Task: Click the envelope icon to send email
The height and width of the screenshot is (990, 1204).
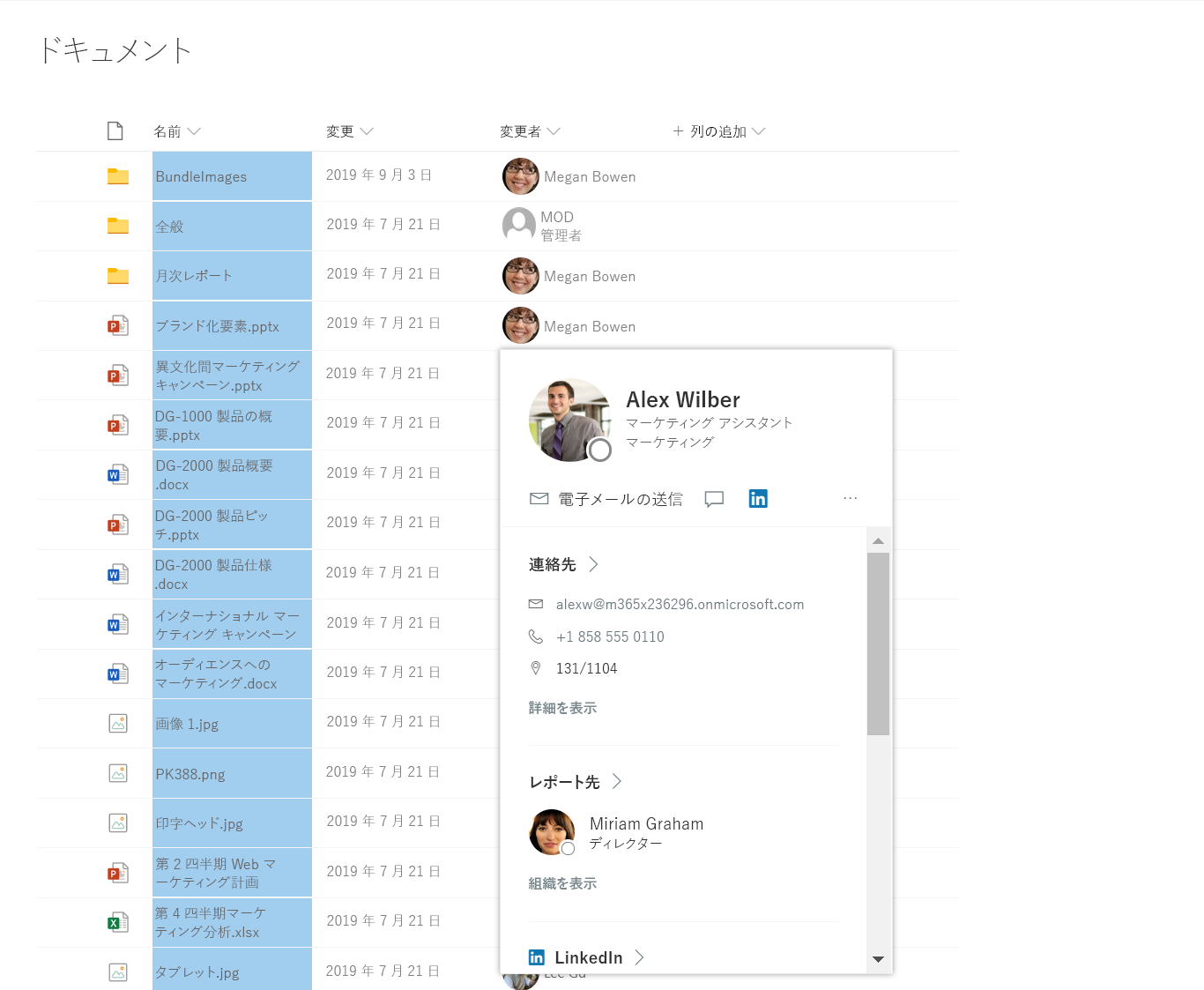Action: point(539,499)
